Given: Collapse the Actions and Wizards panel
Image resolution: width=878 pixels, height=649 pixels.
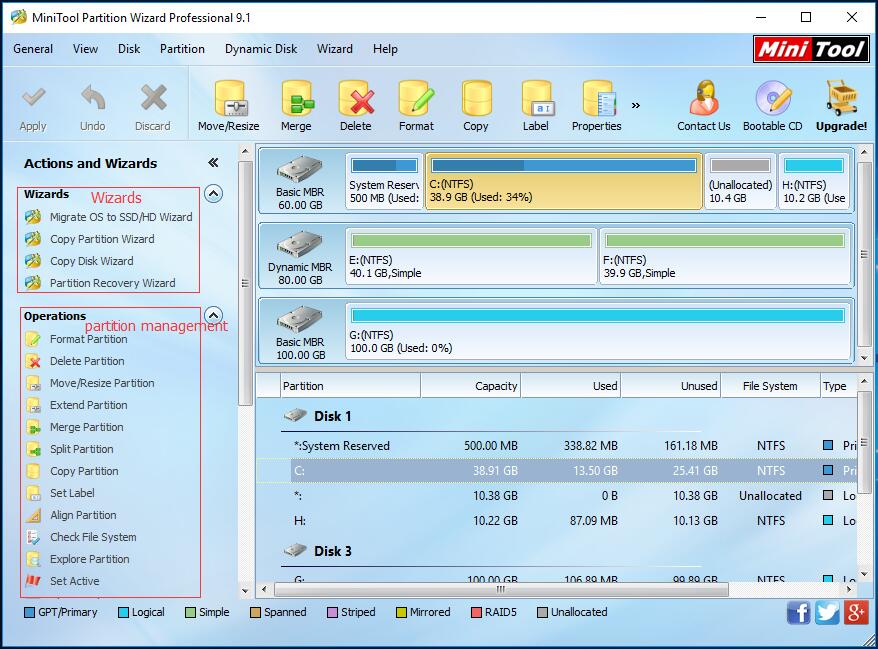Looking at the screenshot, I should 213,163.
